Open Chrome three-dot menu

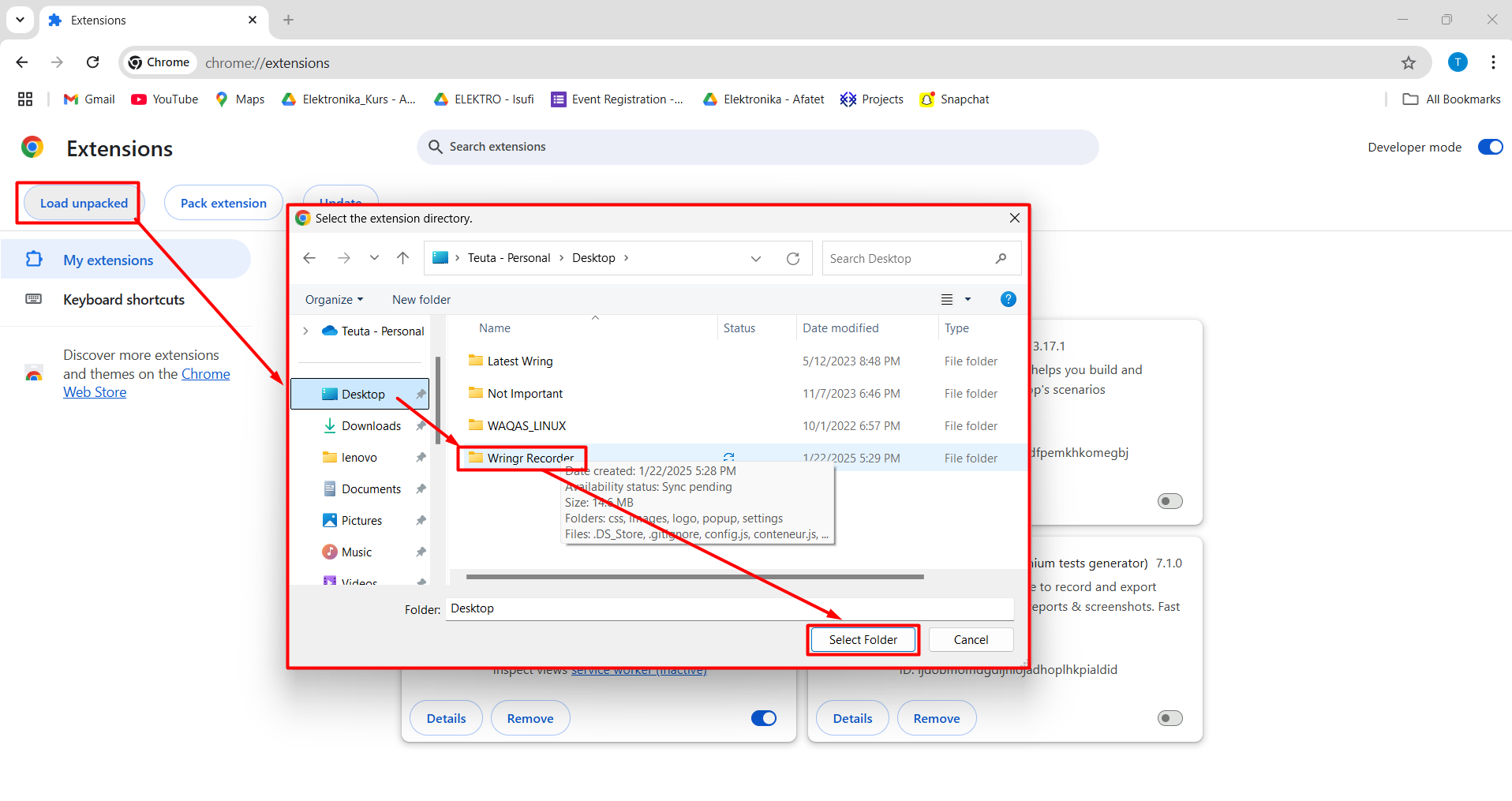point(1493,62)
